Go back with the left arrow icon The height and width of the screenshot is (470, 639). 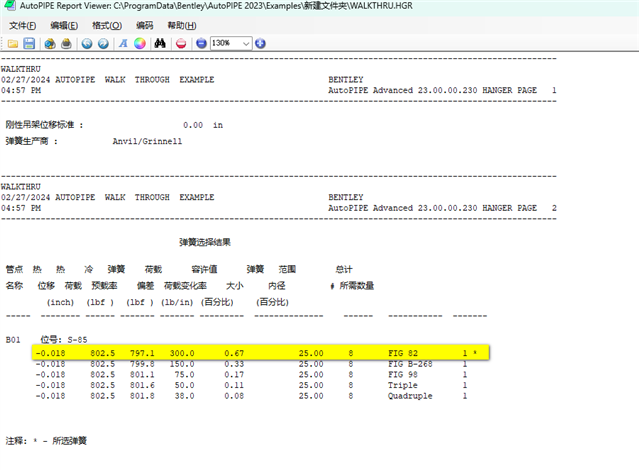coord(86,44)
